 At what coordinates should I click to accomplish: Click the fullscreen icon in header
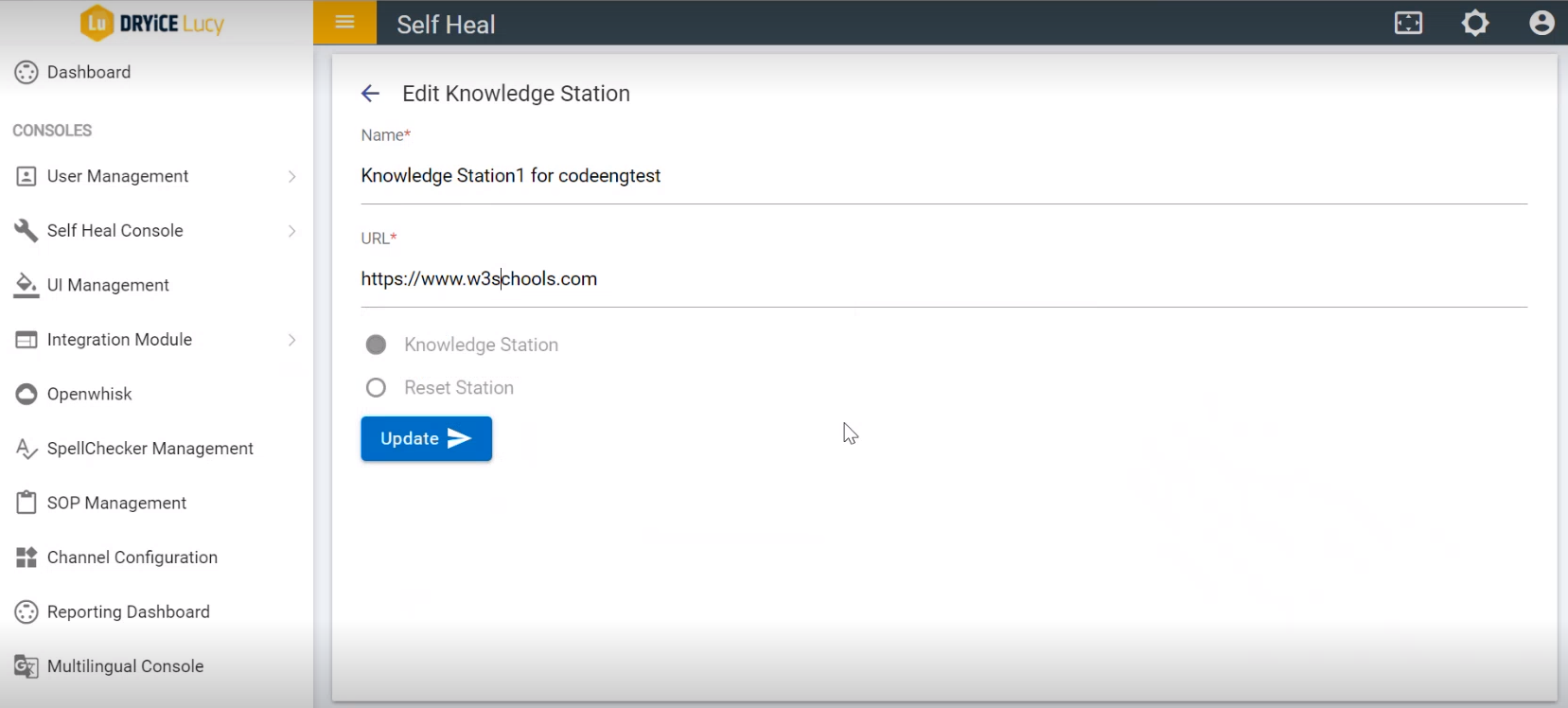(x=1408, y=23)
